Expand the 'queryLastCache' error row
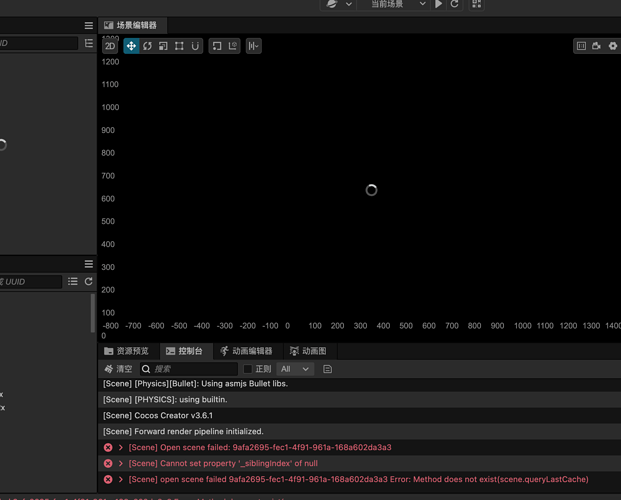The image size is (621, 500). [x=121, y=479]
